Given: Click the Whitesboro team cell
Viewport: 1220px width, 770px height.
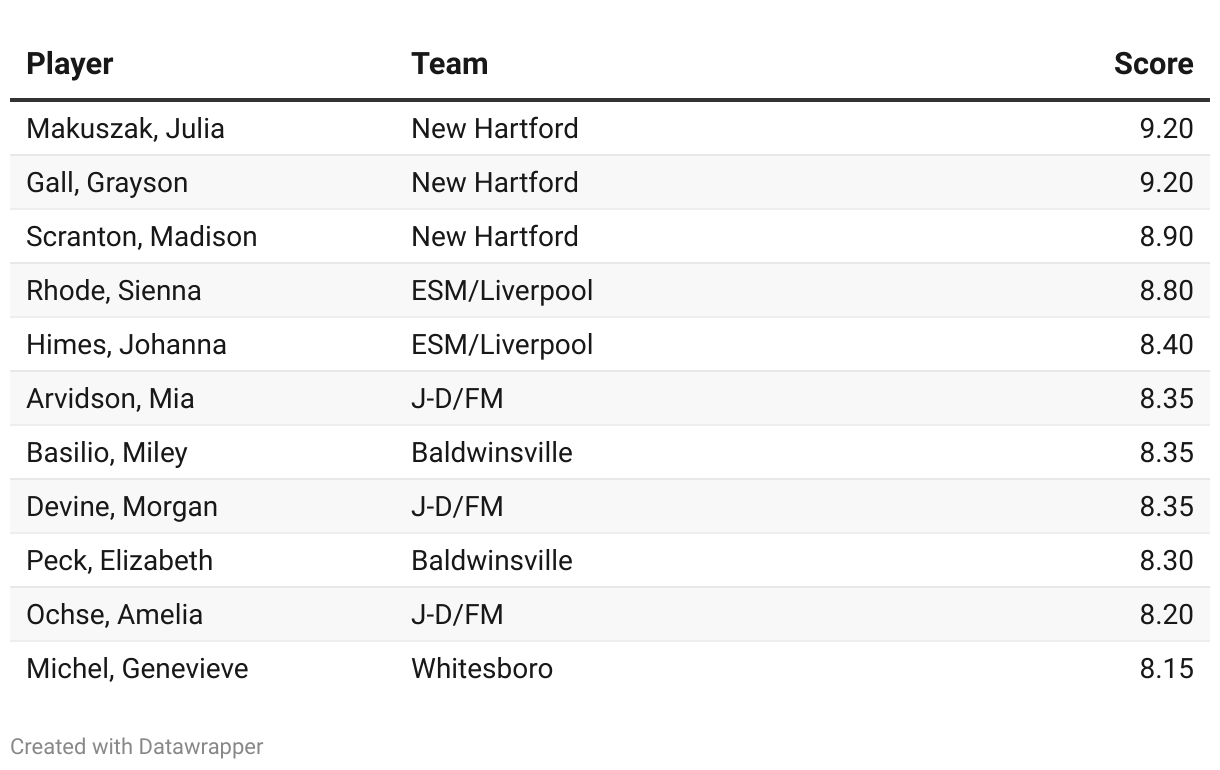Looking at the screenshot, I should click(x=482, y=669).
